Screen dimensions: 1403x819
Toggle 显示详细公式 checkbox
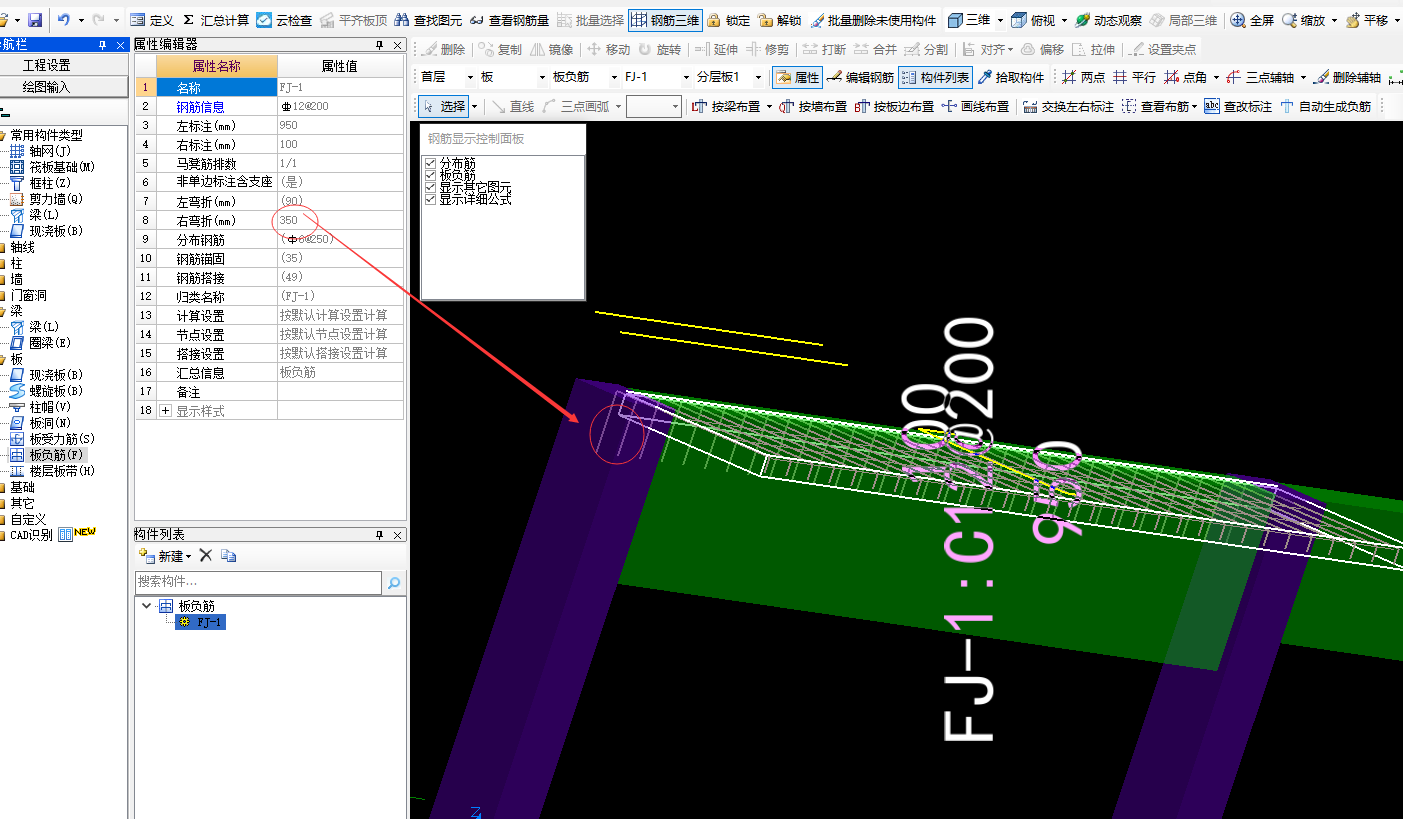[430, 199]
